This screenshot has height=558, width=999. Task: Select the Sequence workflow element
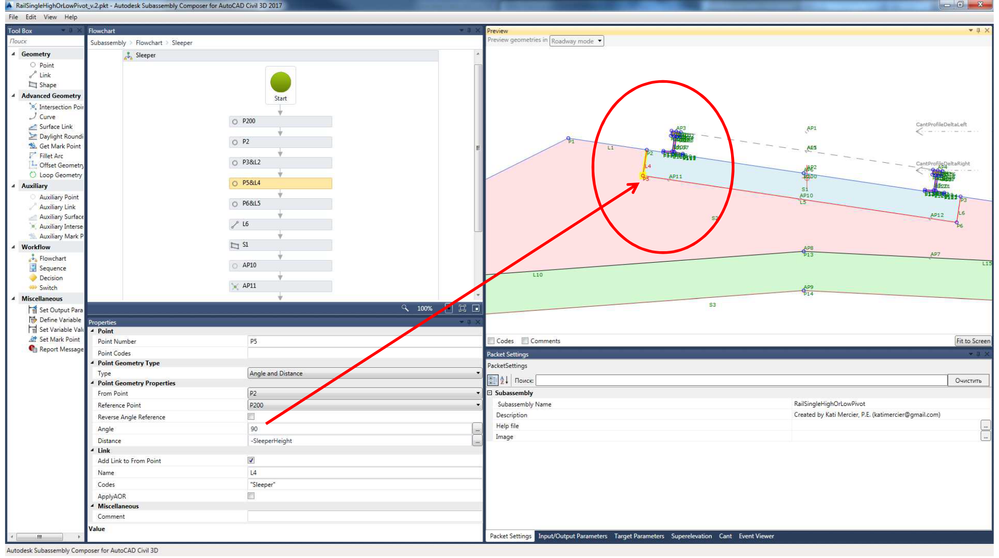pyautogui.click(x=47, y=268)
